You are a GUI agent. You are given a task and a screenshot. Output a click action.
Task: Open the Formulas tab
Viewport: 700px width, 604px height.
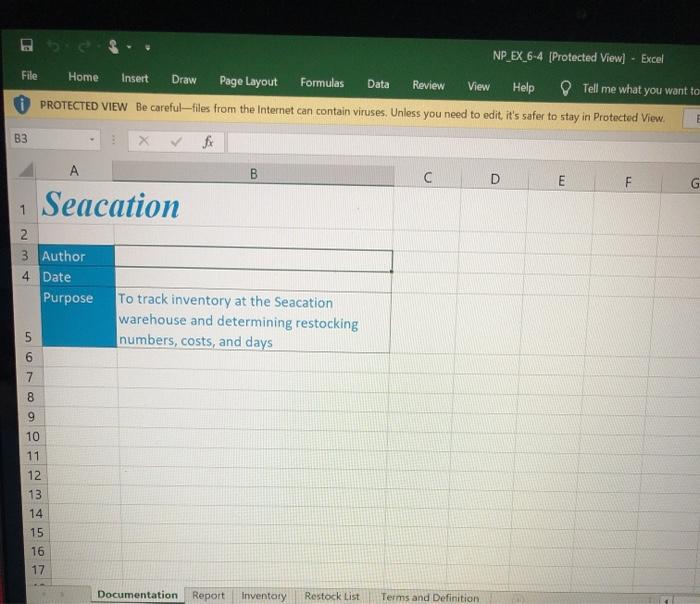[x=322, y=83]
